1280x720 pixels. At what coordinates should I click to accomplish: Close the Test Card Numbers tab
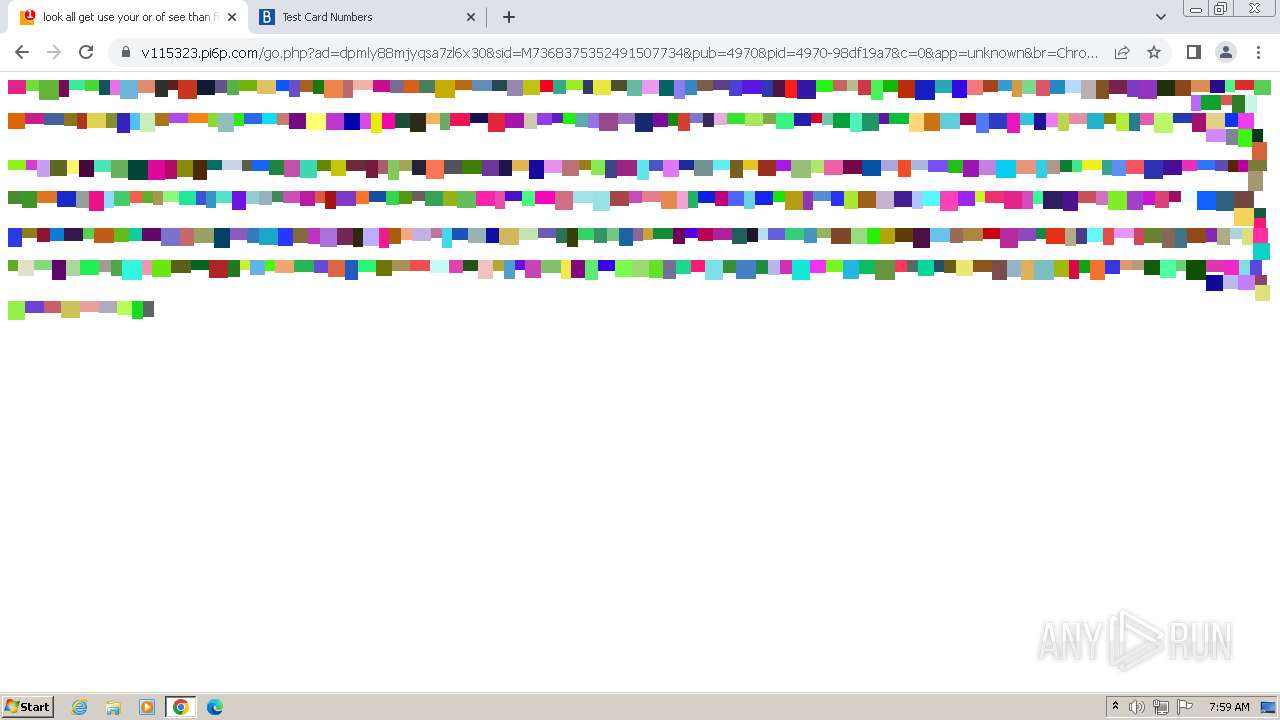tap(471, 17)
